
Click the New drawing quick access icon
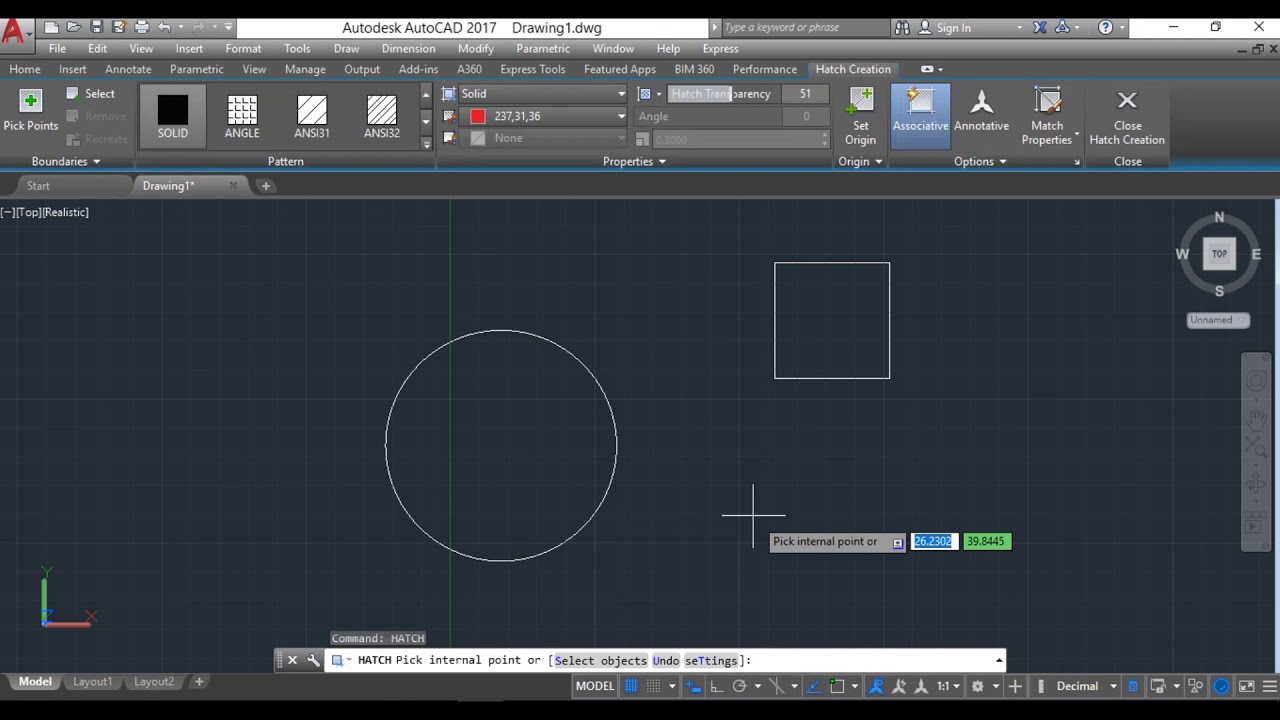pyautogui.click(x=52, y=27)
